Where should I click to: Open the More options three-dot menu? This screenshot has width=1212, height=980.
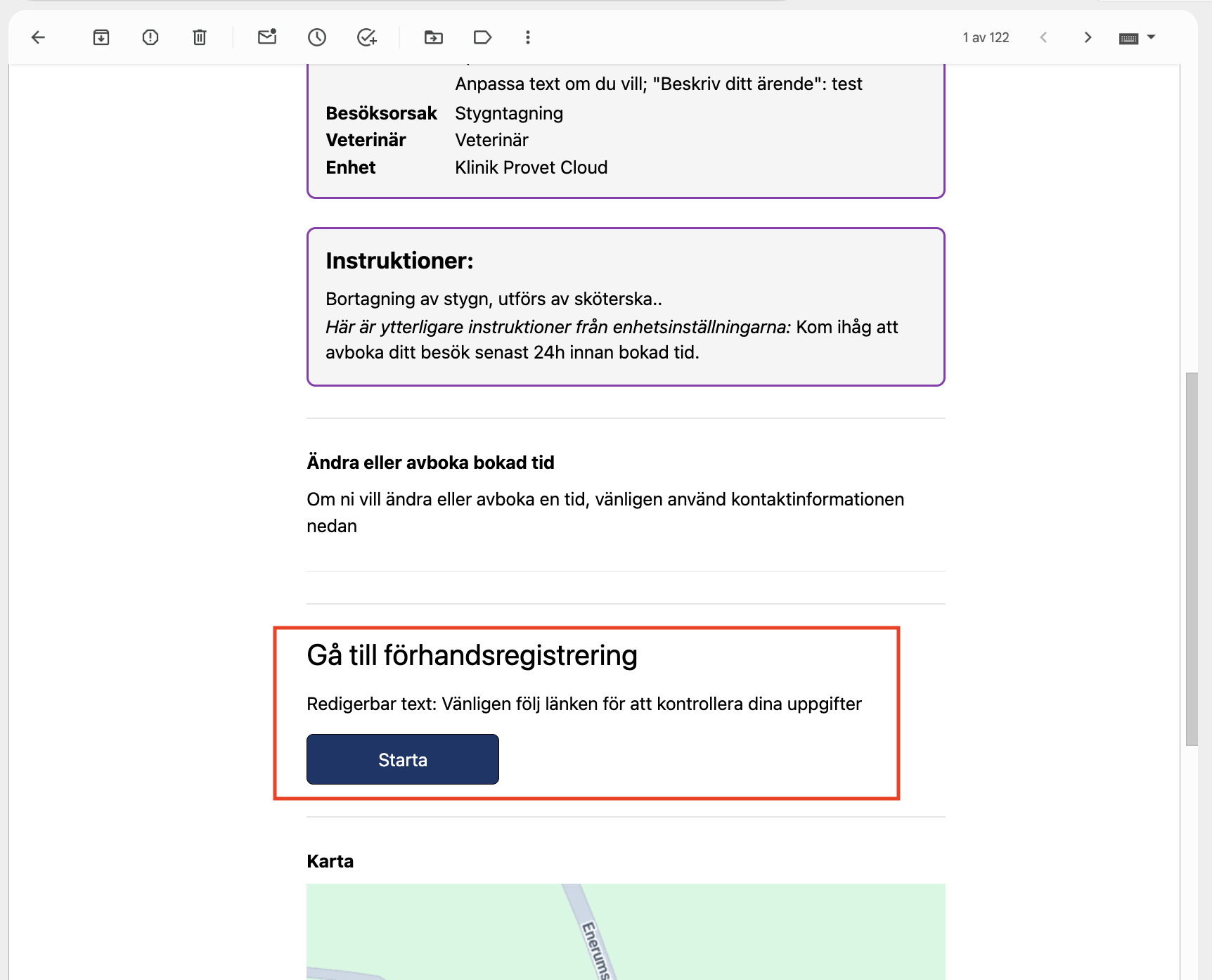coord(528,37)
